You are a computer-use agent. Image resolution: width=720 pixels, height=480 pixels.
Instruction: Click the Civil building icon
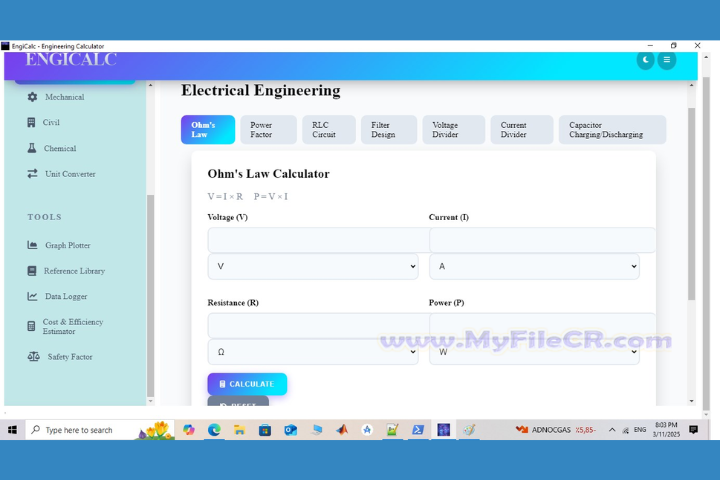[31, 122]
